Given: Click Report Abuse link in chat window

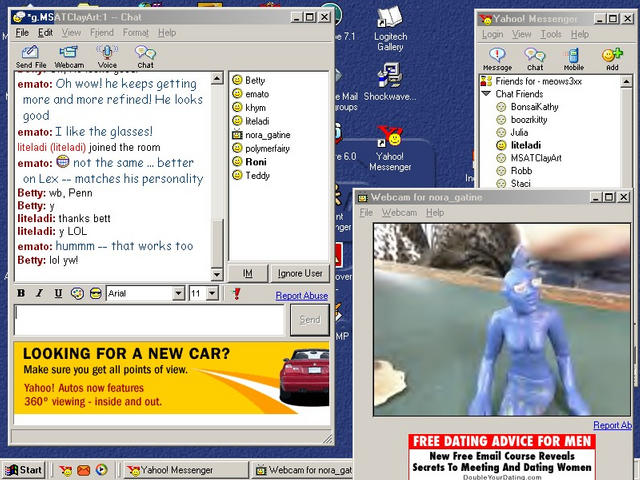Looking at the screenshot, I should (302, 296).
